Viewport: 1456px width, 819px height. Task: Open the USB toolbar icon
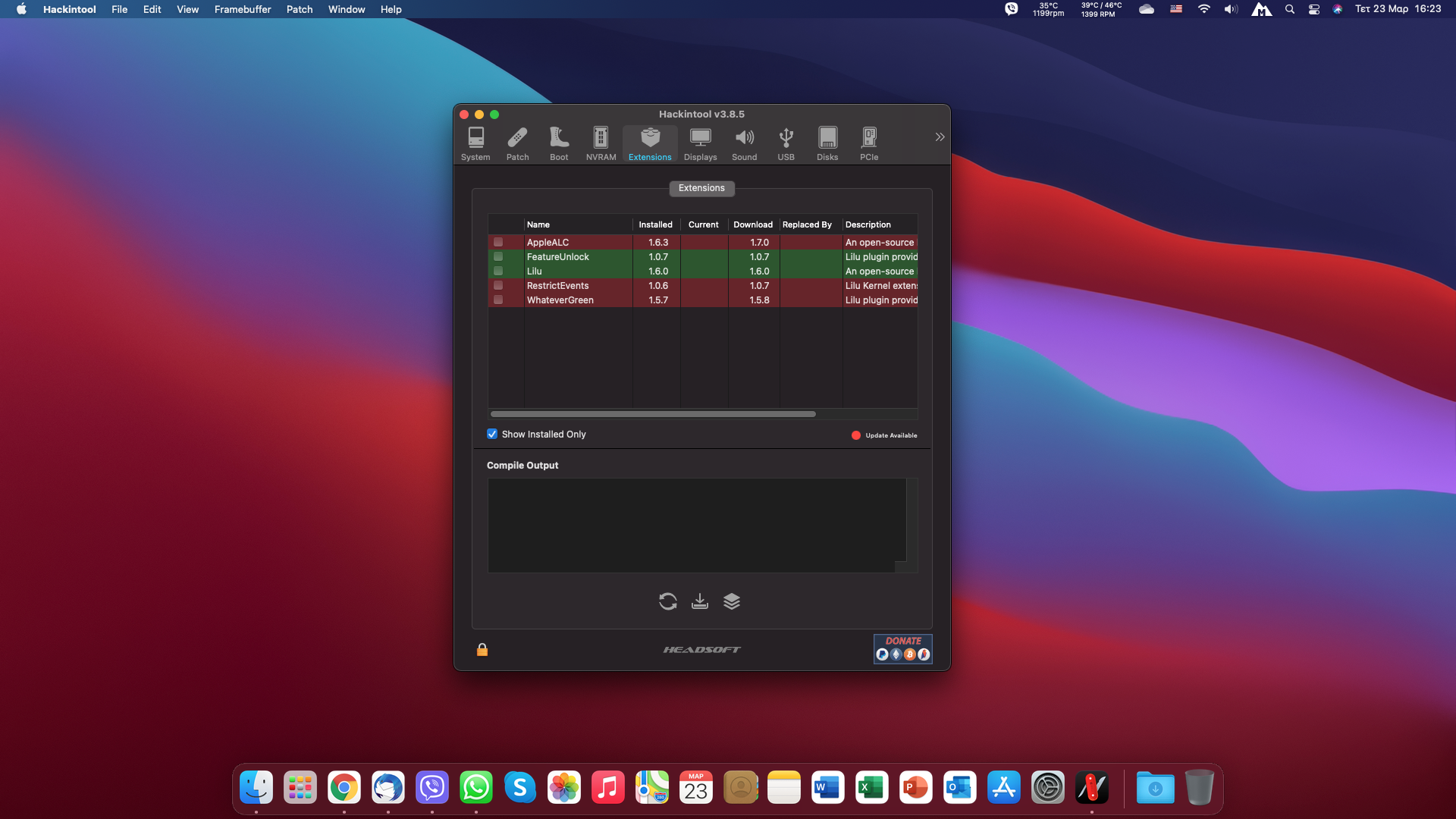[x=786, y=143]
